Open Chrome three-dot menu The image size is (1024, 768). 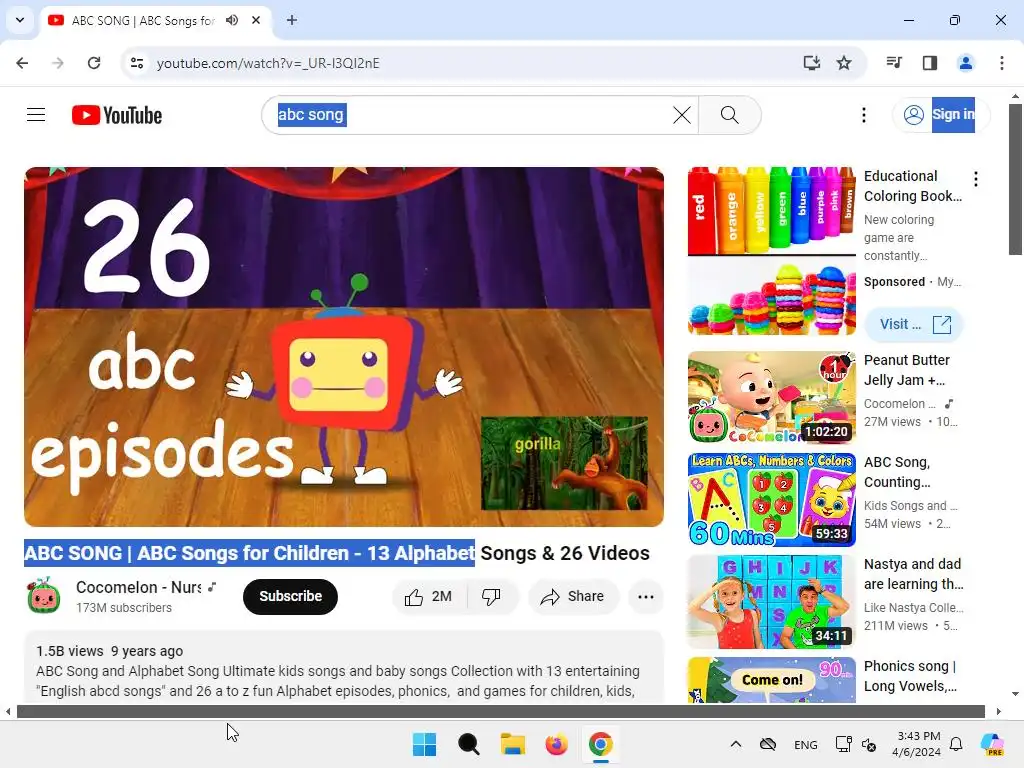pyautogui.click(x=1002, y=63)
